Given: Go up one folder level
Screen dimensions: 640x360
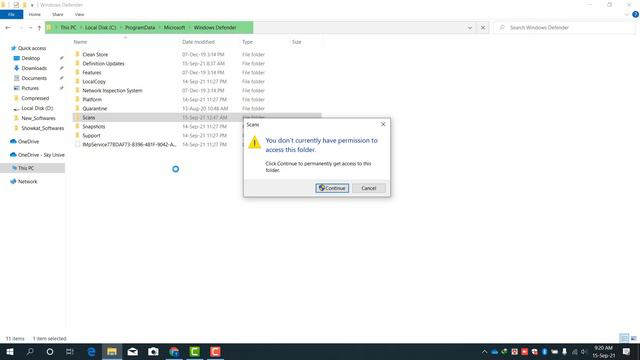Looking at the screenshot, I should click(39, 28).
